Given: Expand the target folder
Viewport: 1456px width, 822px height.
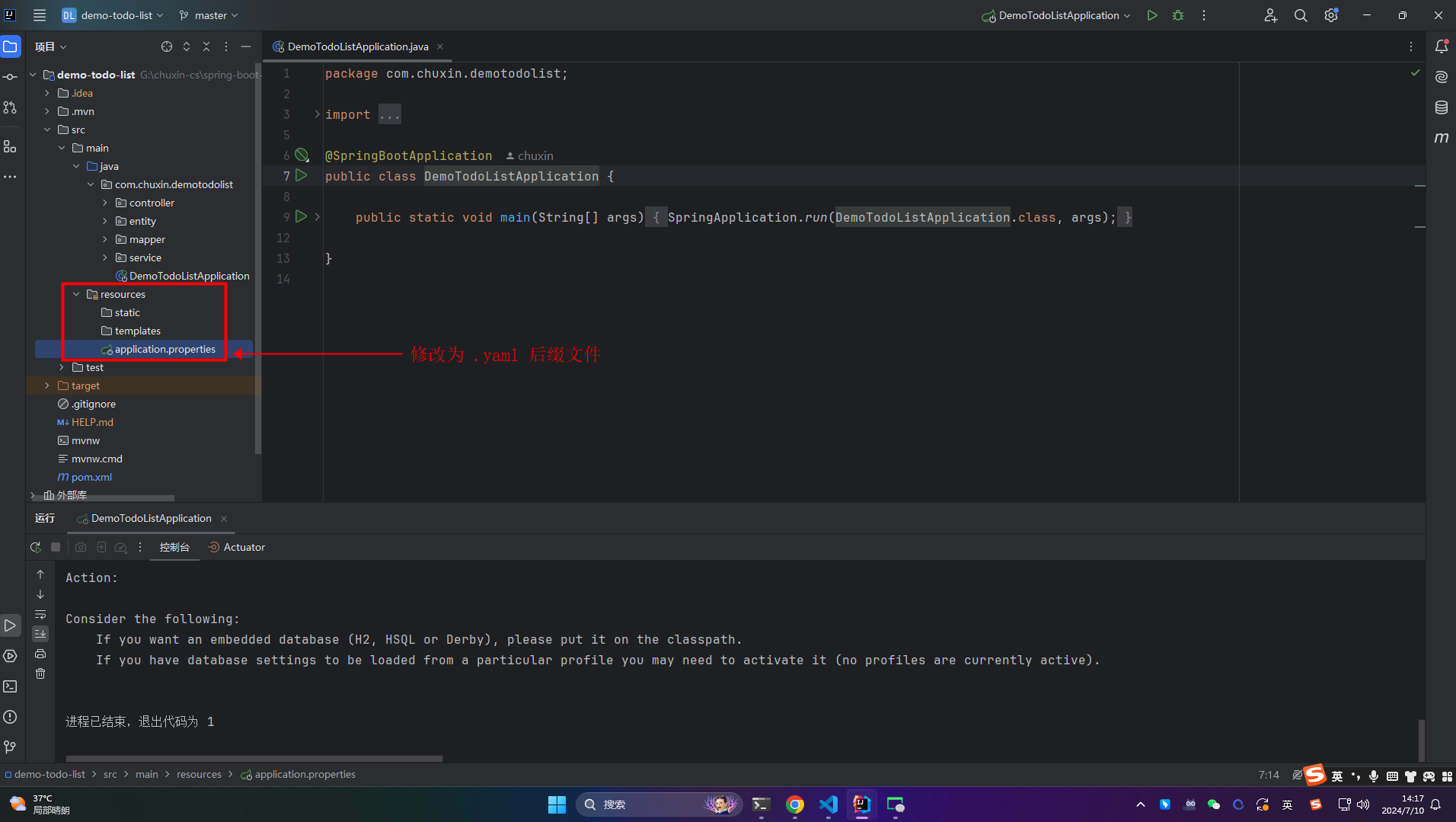Looking at the screenshot, I should [47, 385].
